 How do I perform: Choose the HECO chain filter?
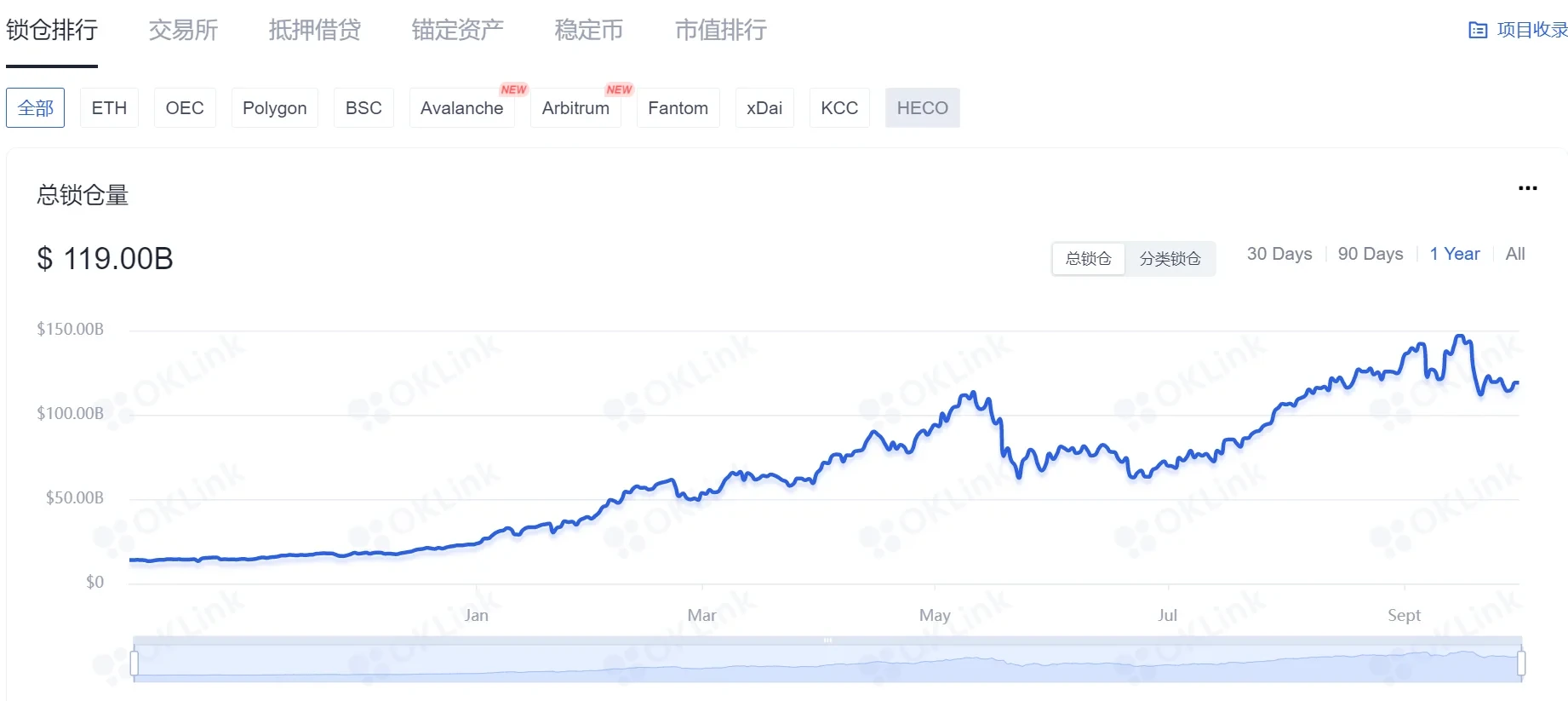coord(922,108)
